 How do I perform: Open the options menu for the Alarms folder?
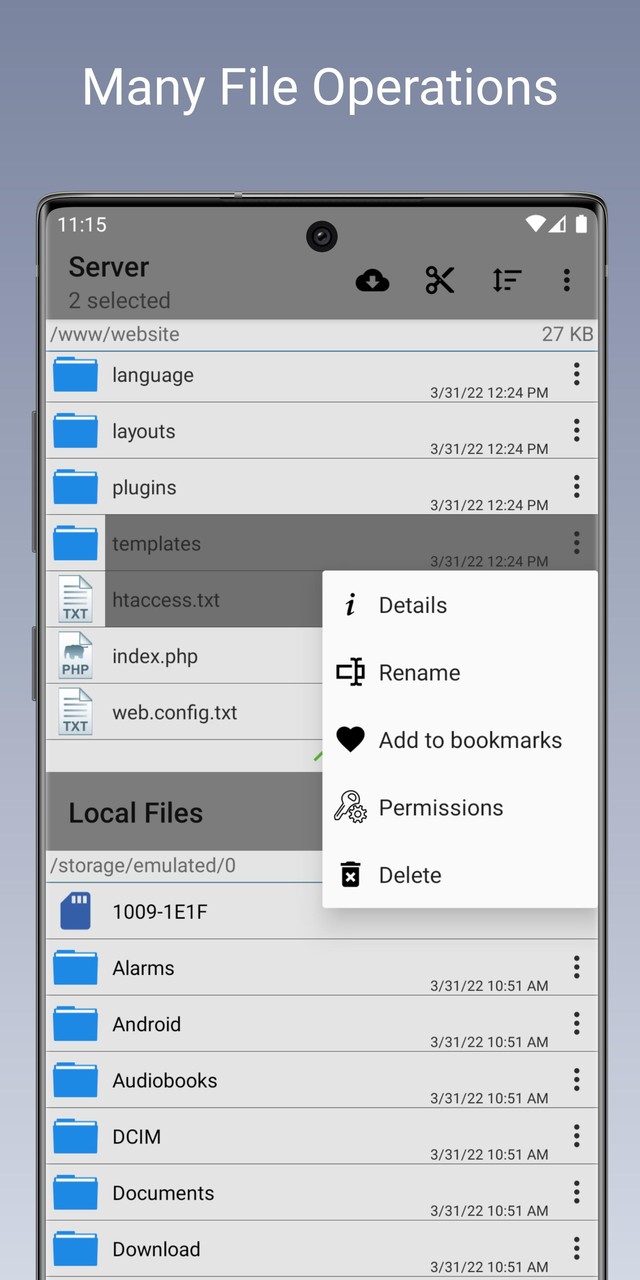576,967
